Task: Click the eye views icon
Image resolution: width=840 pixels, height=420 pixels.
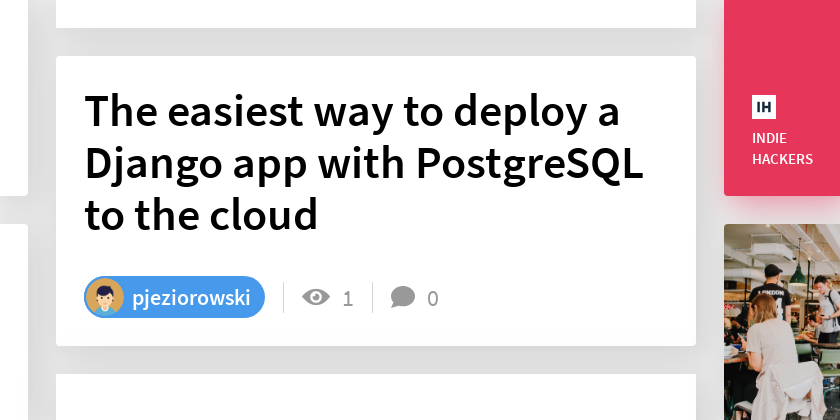Action: [316, 297]
